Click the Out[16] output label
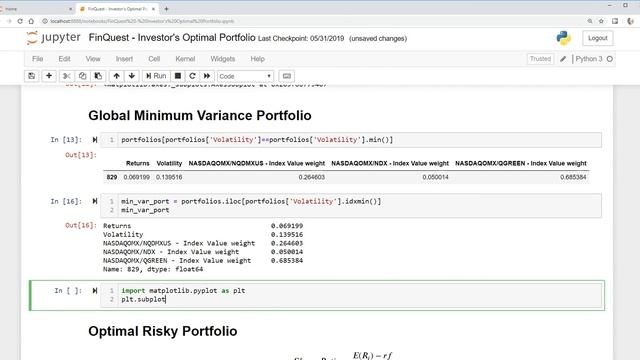This screenshot has height=360, width=640. tap(81, 225)
